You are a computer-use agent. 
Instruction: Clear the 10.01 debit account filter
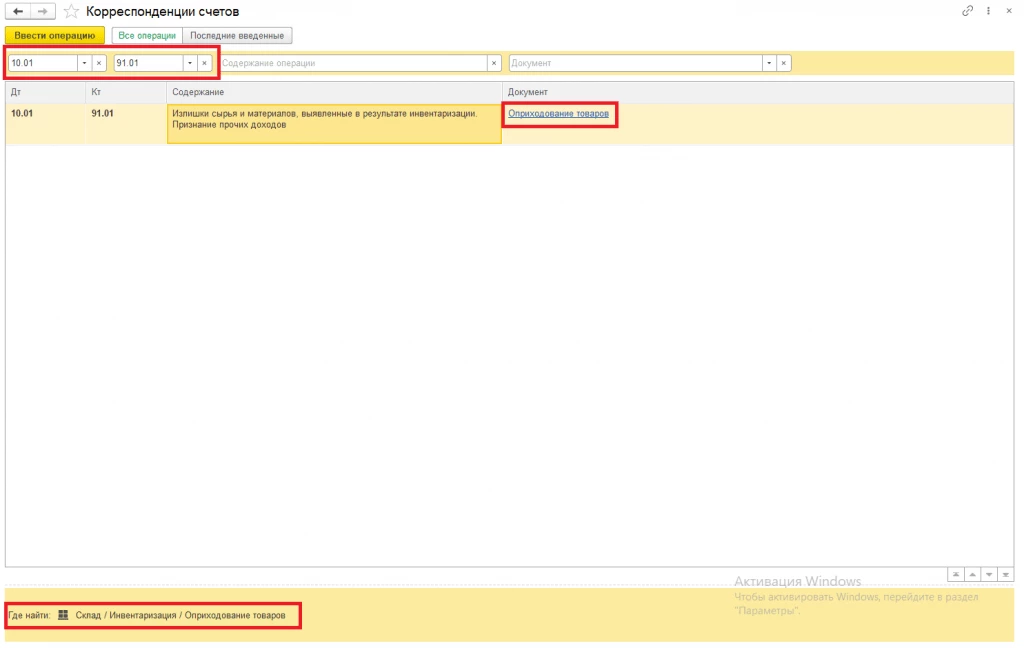click(99, 63)
